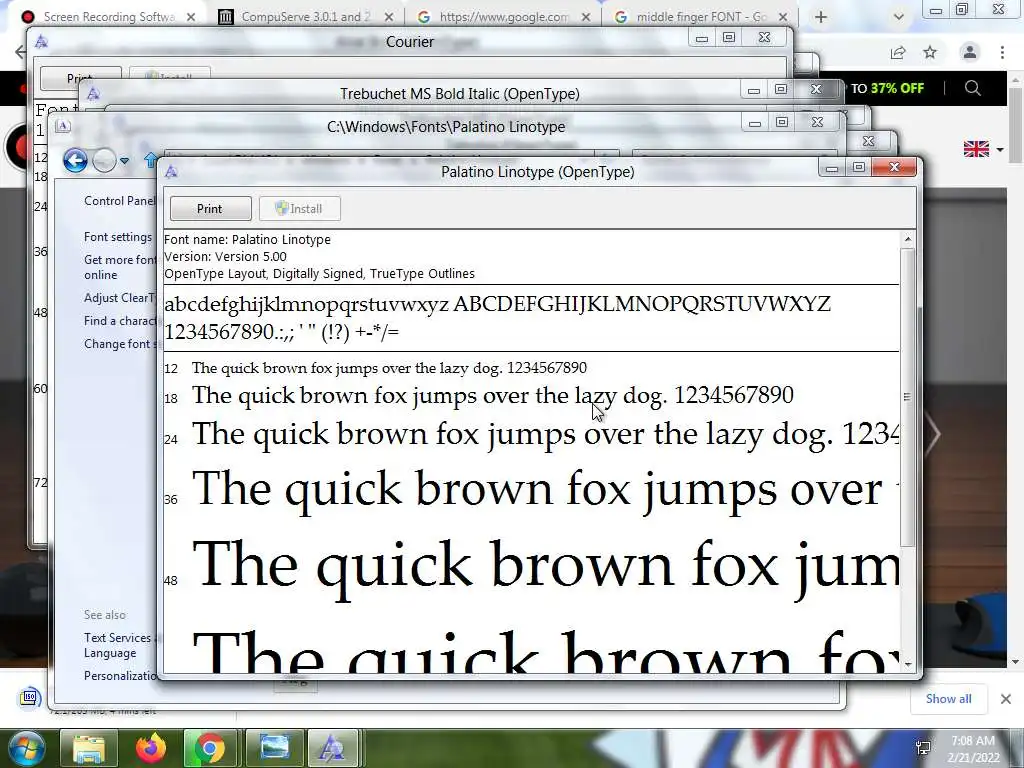Click the network tray icon
The width and height of the screenshot is (1024, 768).
coord(923,748)
